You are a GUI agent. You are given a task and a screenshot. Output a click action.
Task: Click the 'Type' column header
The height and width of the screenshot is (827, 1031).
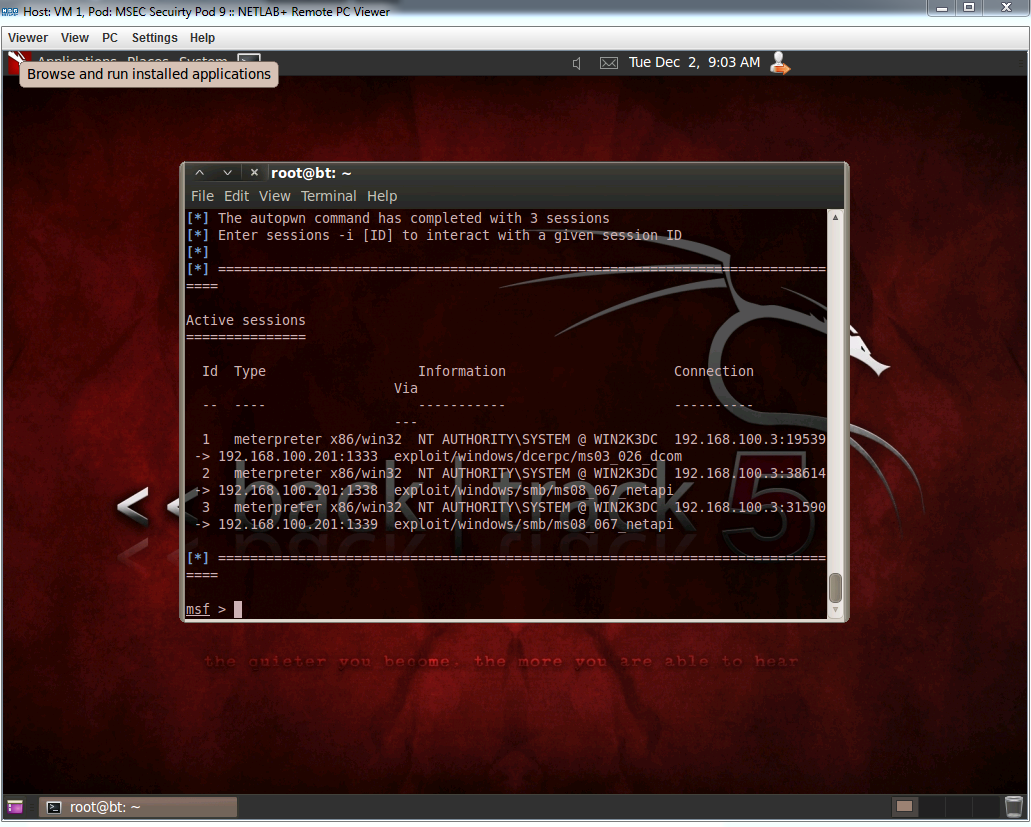click(x=250, y=371)
